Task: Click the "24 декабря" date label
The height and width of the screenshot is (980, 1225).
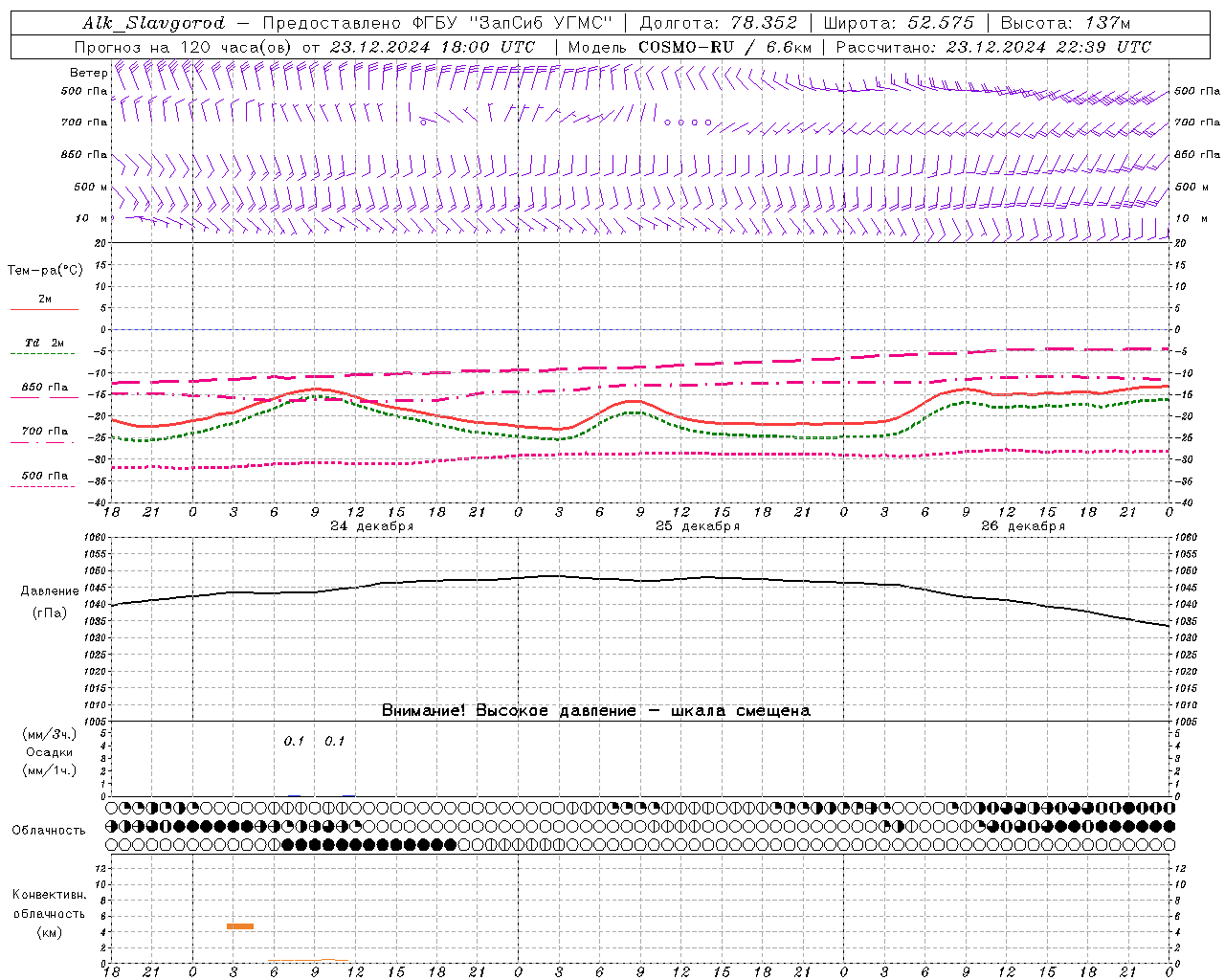Action: 371,526
